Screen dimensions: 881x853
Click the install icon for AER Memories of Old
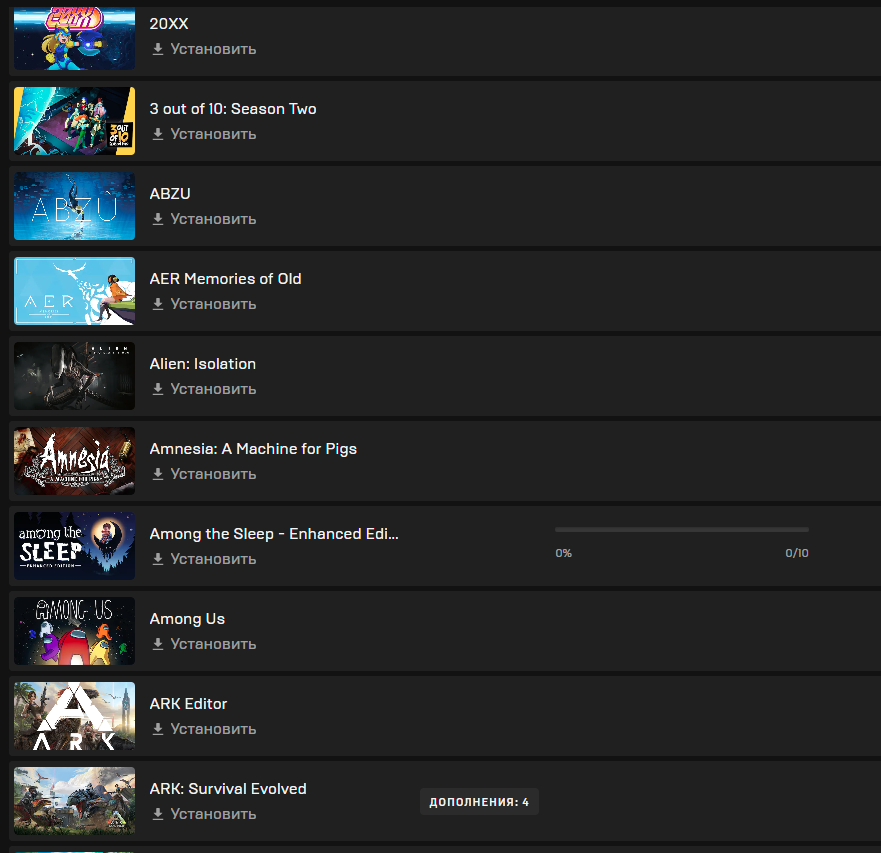(x=158, y=304)
